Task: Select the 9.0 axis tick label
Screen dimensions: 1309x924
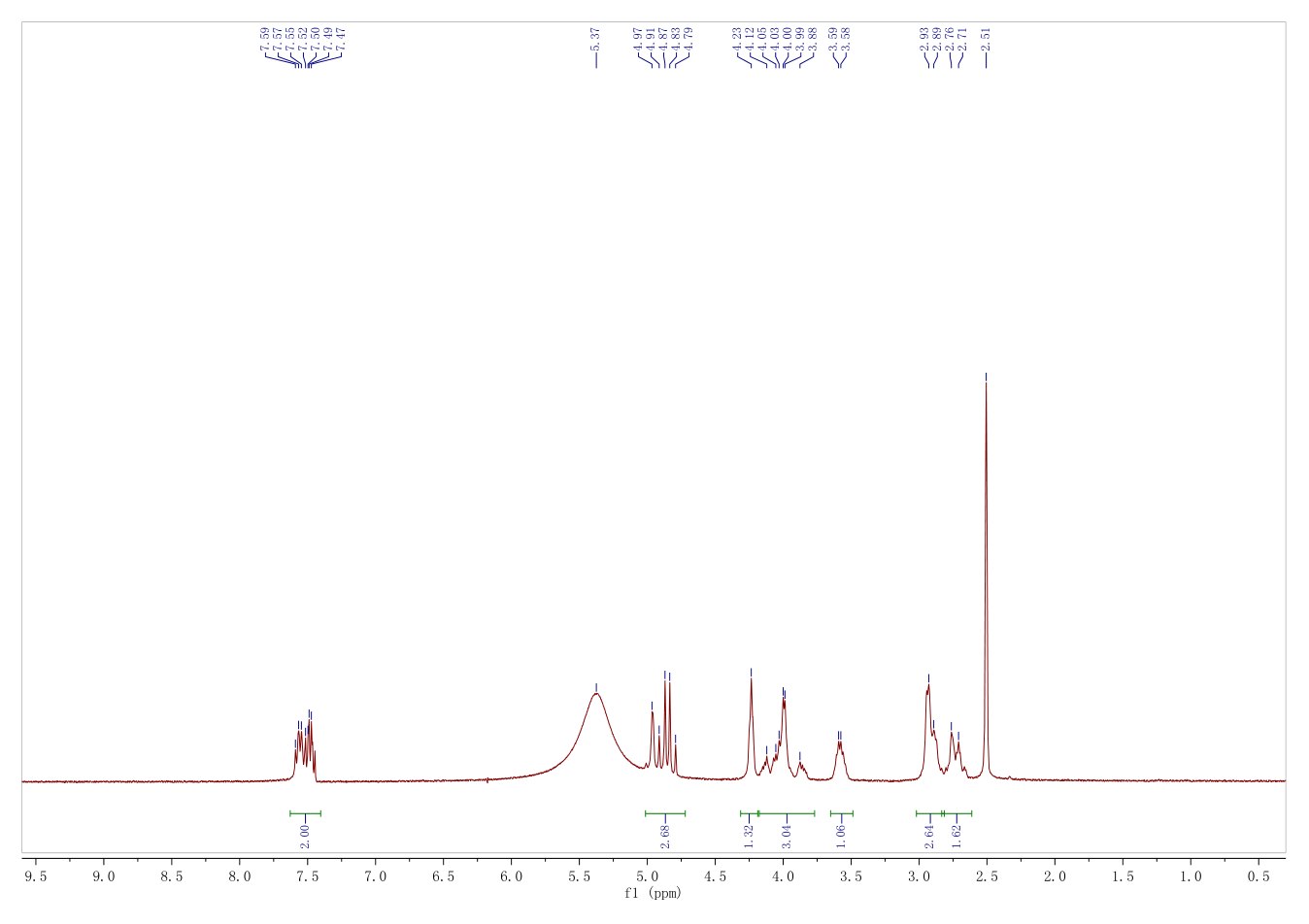Action: (104, 875)
